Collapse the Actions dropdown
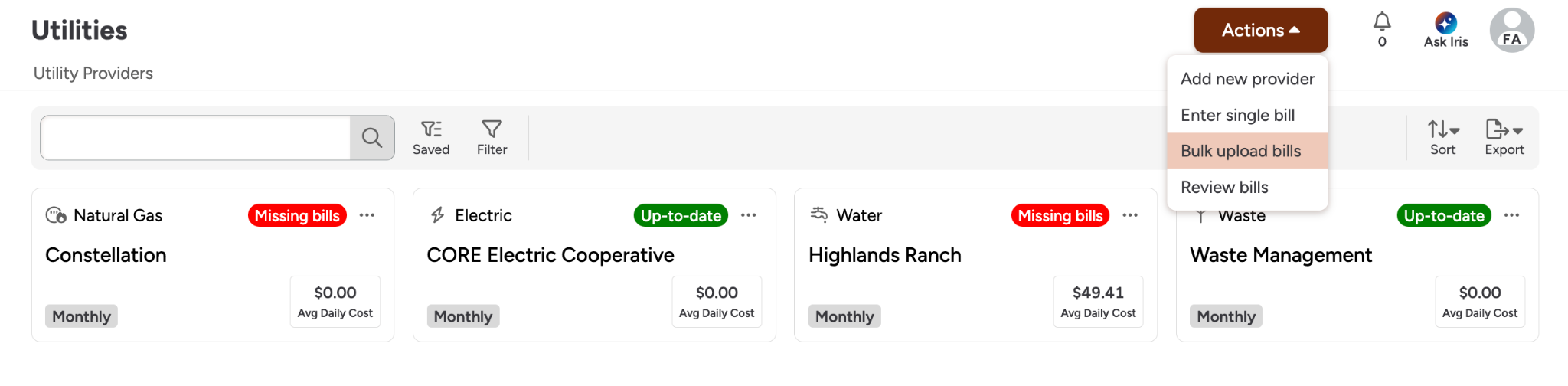 point(1260,31)
